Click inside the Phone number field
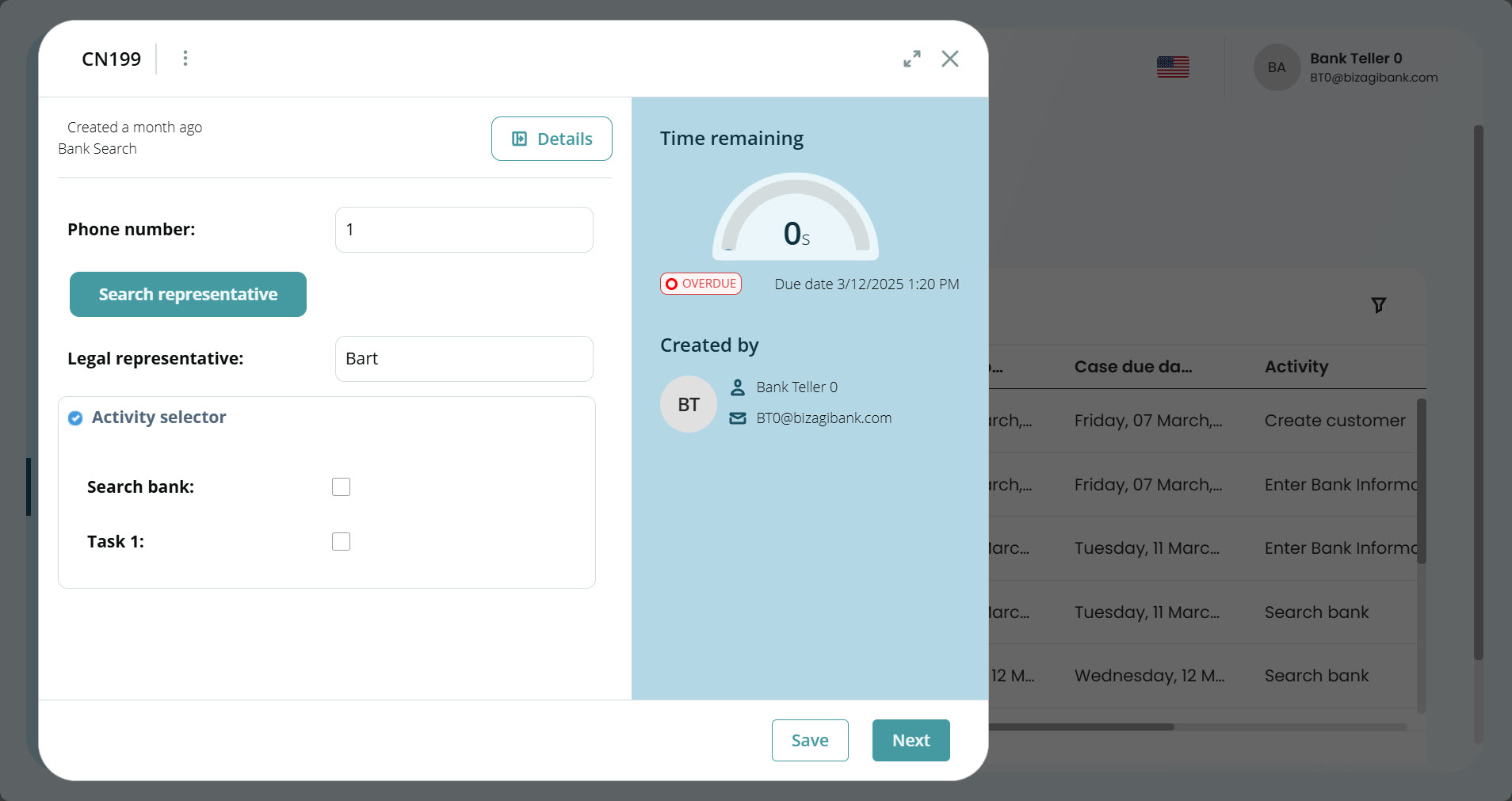 tap(463, 229)
